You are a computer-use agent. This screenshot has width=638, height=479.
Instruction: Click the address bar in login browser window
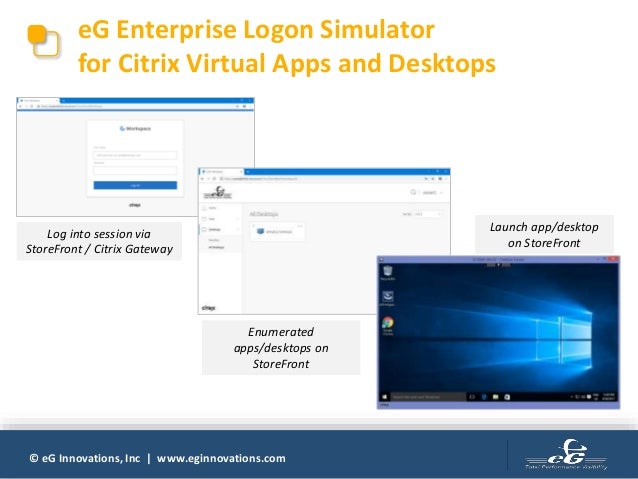click(x=136, y=106)
